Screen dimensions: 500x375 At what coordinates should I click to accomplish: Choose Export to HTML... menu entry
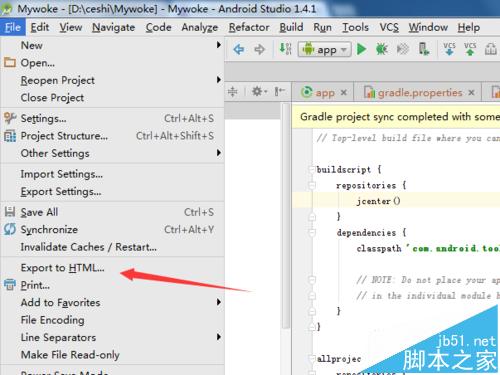pyautogui.click(x=112, y=267)
